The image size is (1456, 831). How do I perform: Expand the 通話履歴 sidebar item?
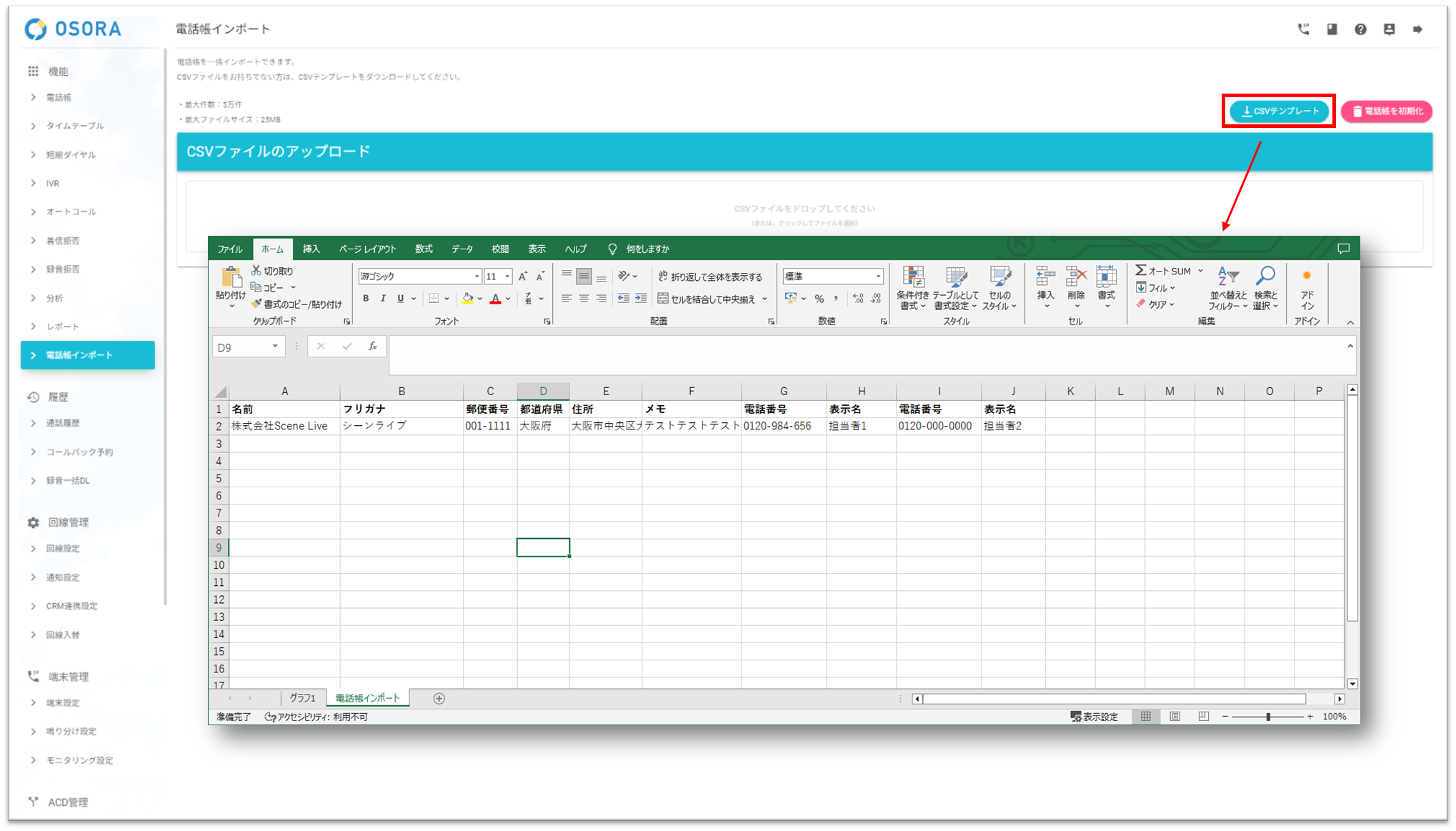click(x=63, y=423)
